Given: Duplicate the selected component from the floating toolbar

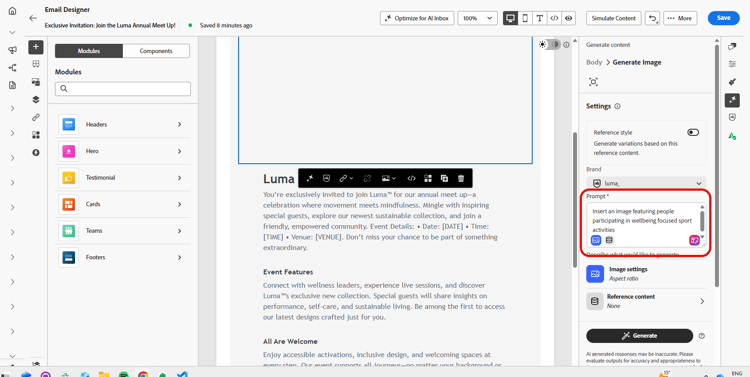Looking at the screenshot, I should click(444, 178).
